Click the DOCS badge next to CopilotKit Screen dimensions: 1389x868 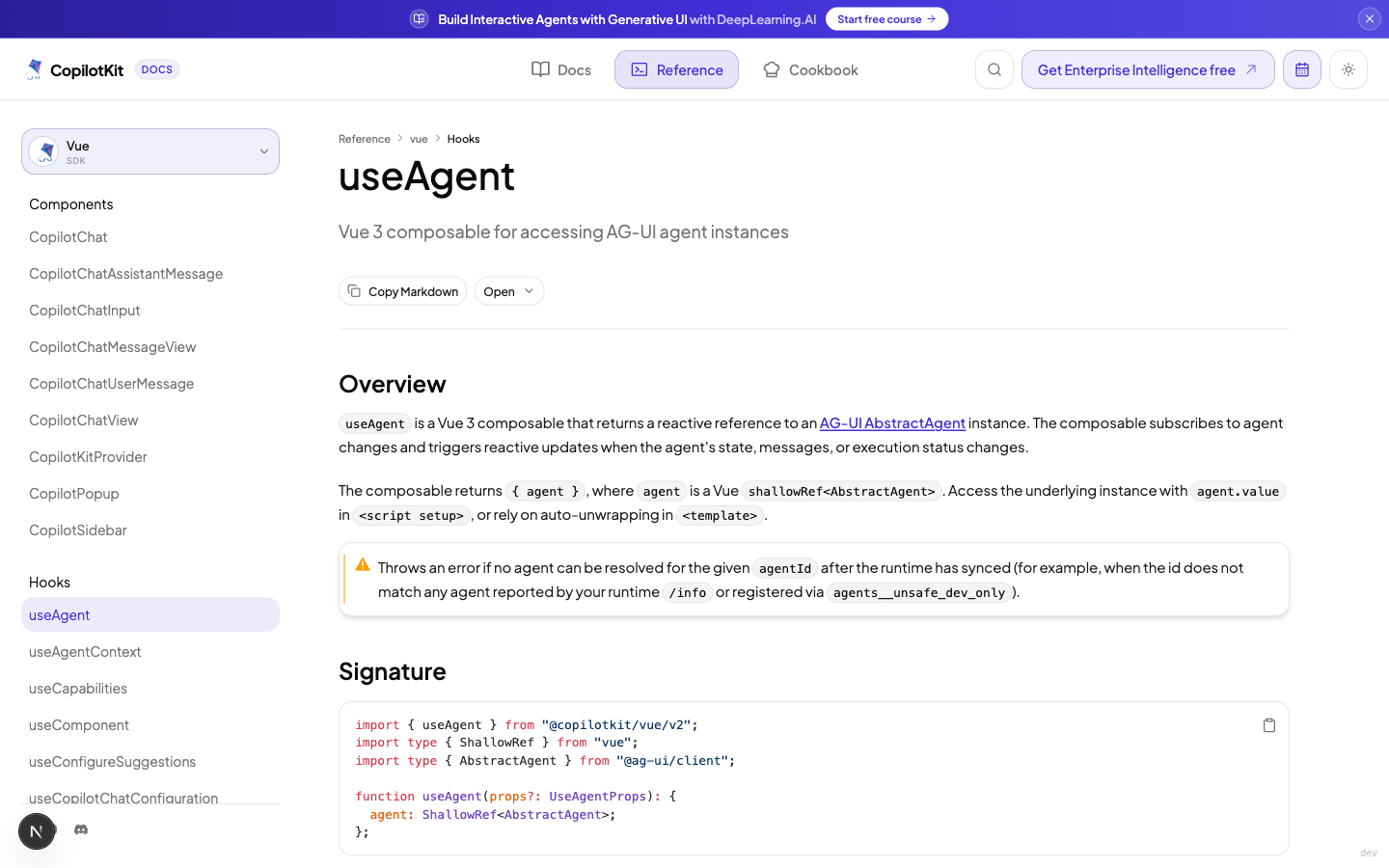coord(157,69)
